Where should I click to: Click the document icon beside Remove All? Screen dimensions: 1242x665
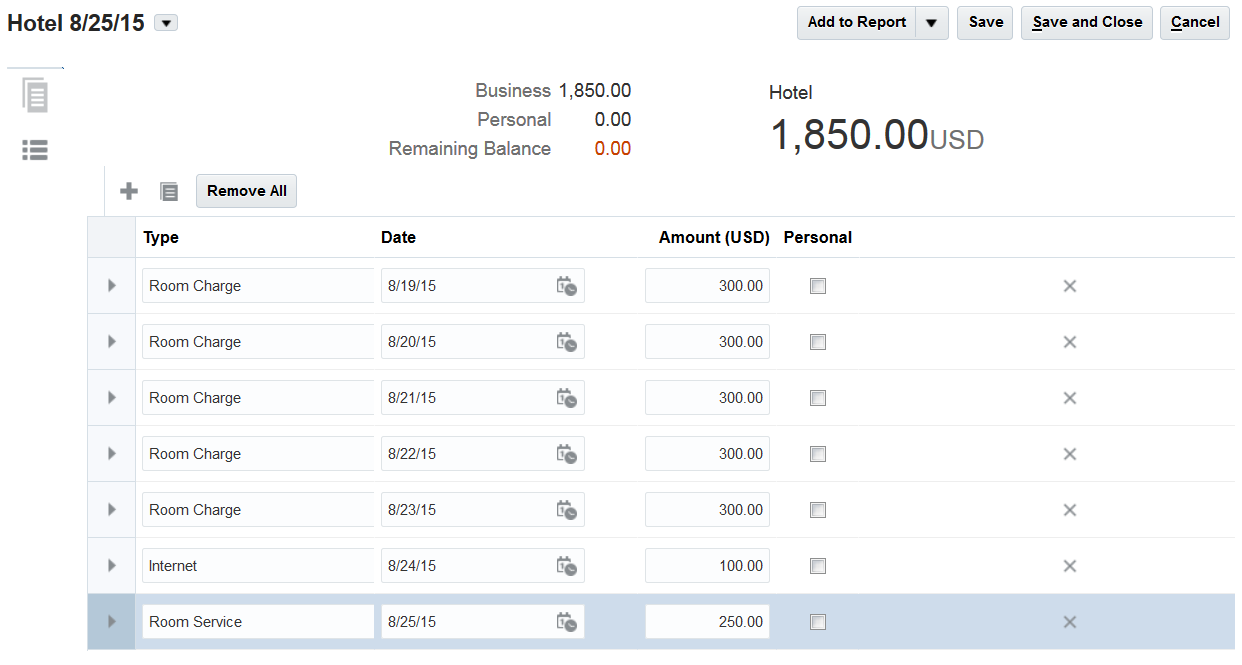[169, 191]
